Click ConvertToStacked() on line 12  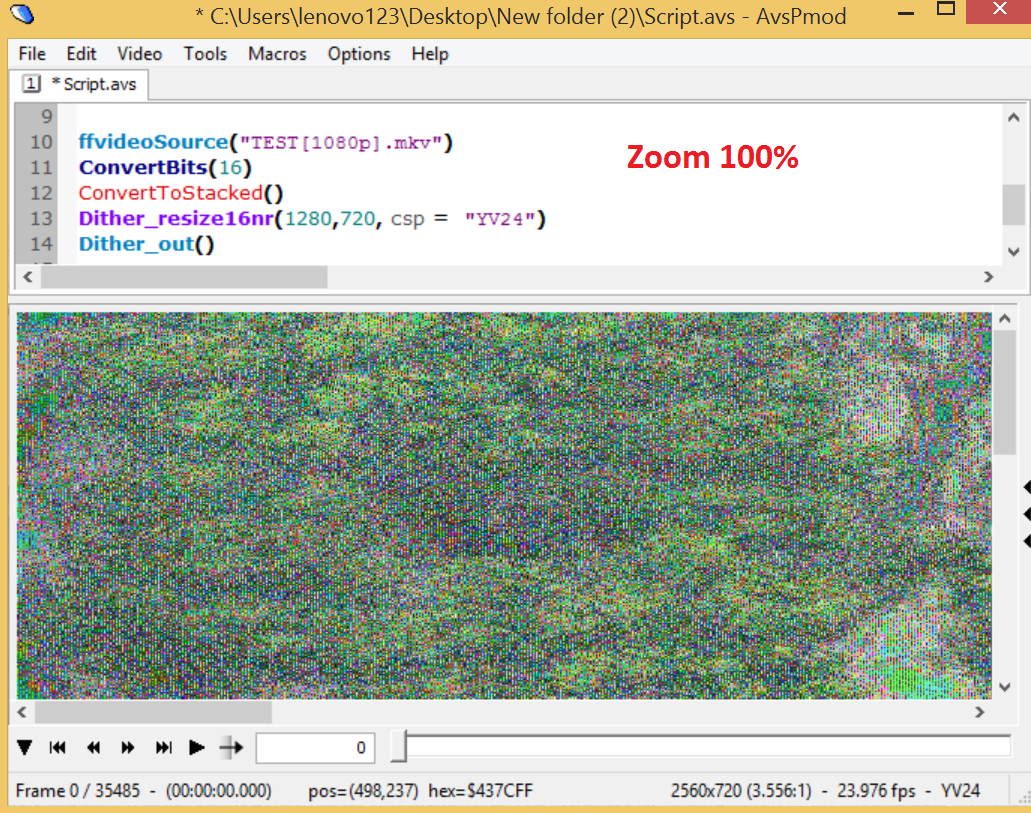tap(181, 193)
